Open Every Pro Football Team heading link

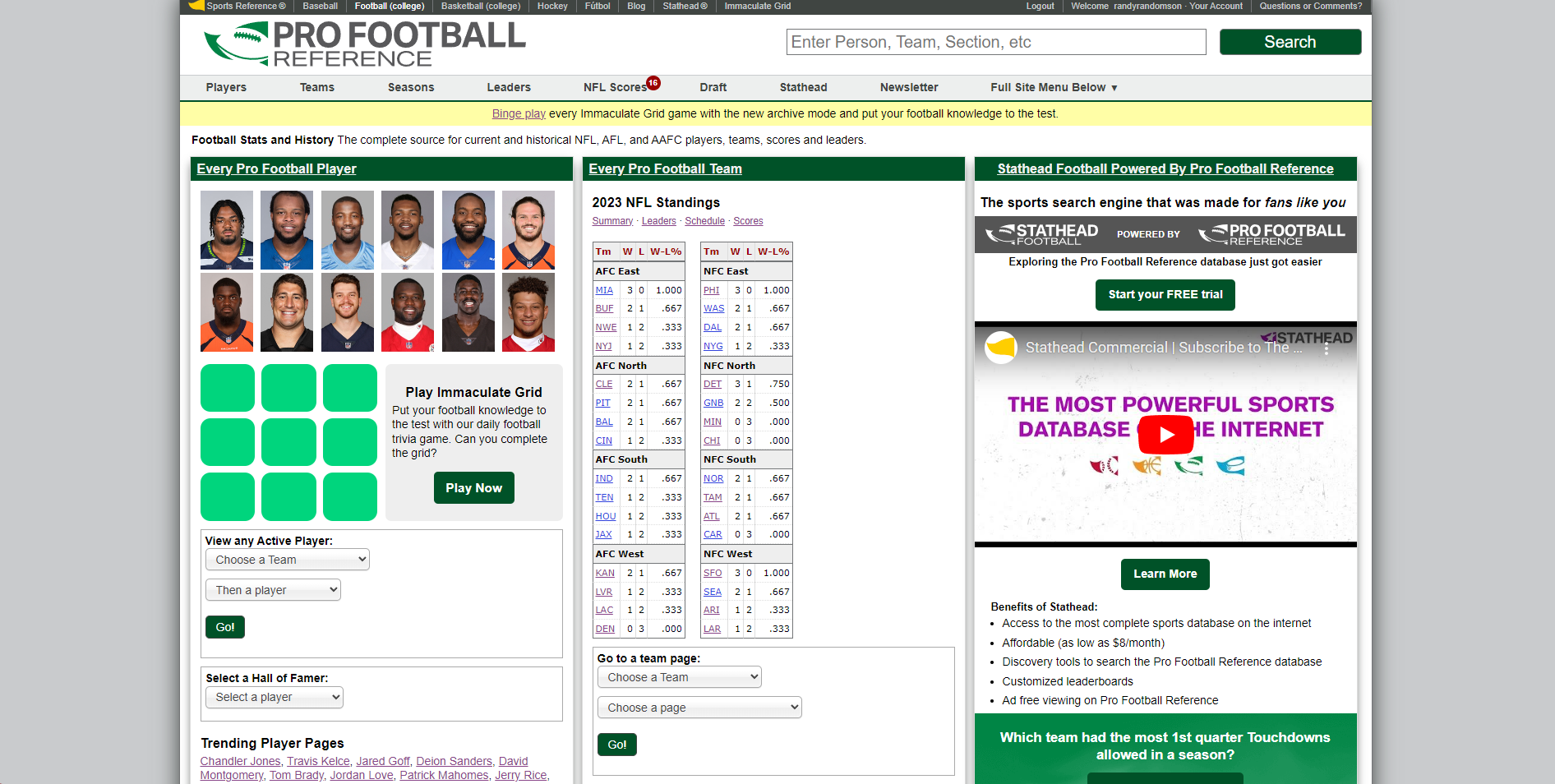pos(665,168)
